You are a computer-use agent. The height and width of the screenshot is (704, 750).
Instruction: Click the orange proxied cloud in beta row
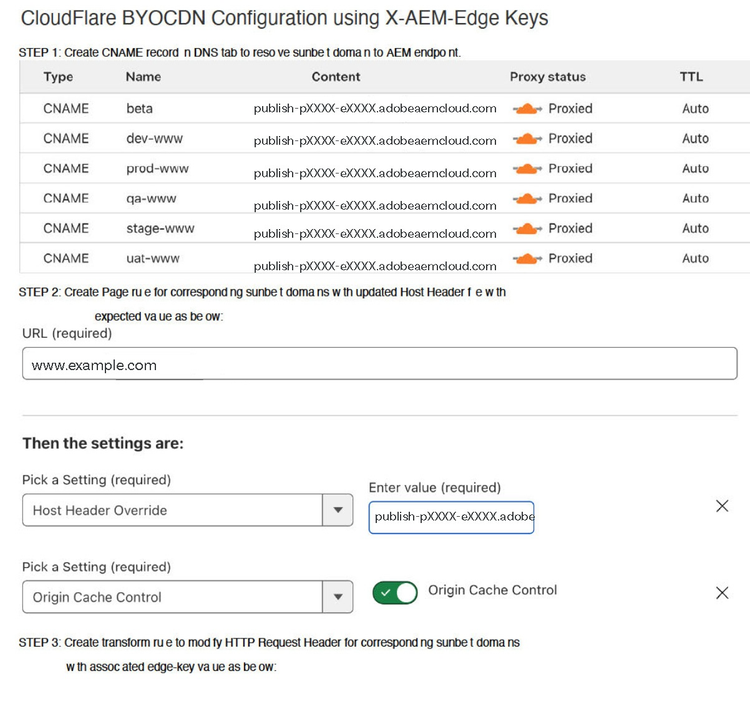pyautogui.click(x=527, y=108)
